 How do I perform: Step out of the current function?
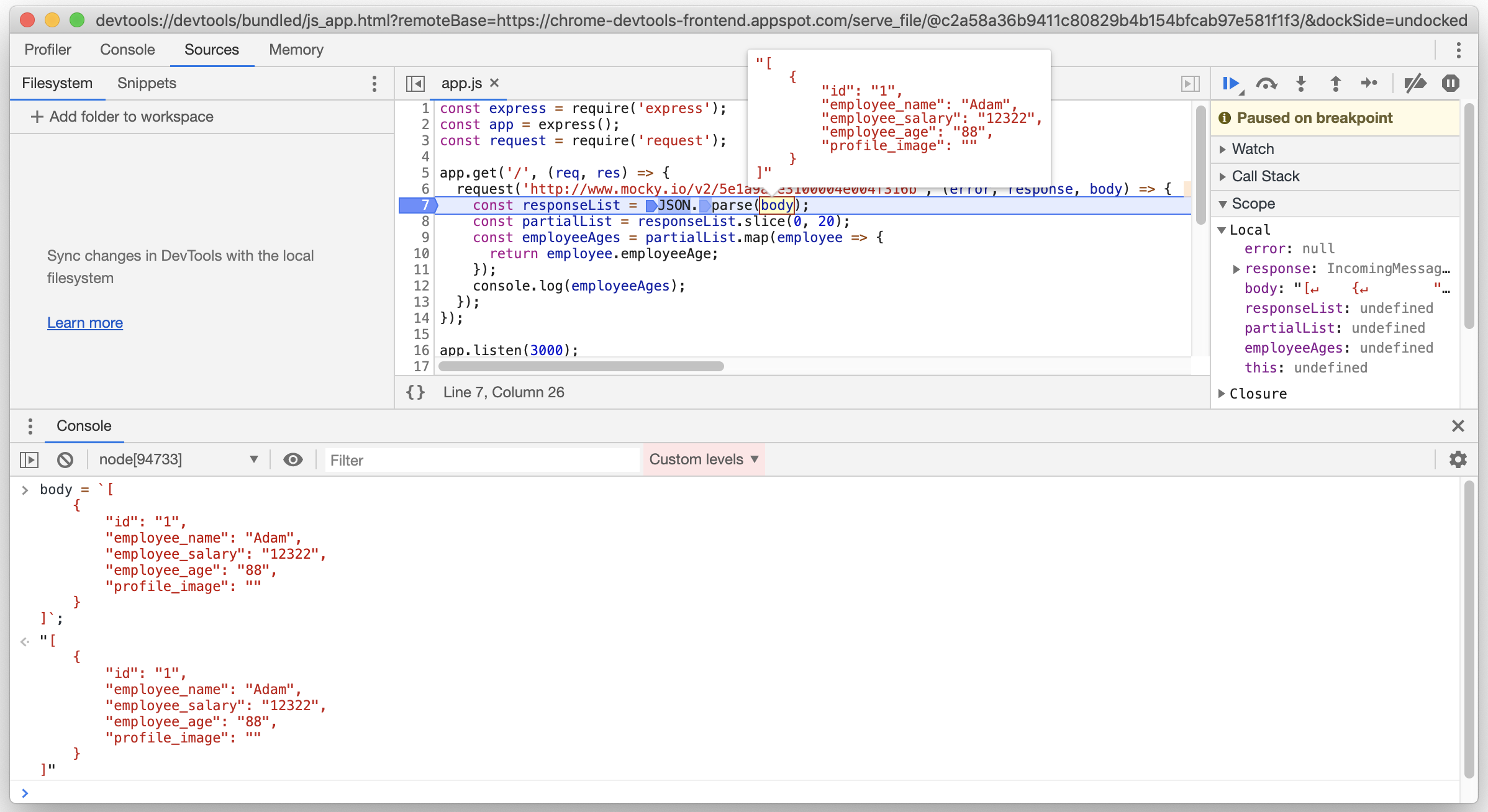1335,83
